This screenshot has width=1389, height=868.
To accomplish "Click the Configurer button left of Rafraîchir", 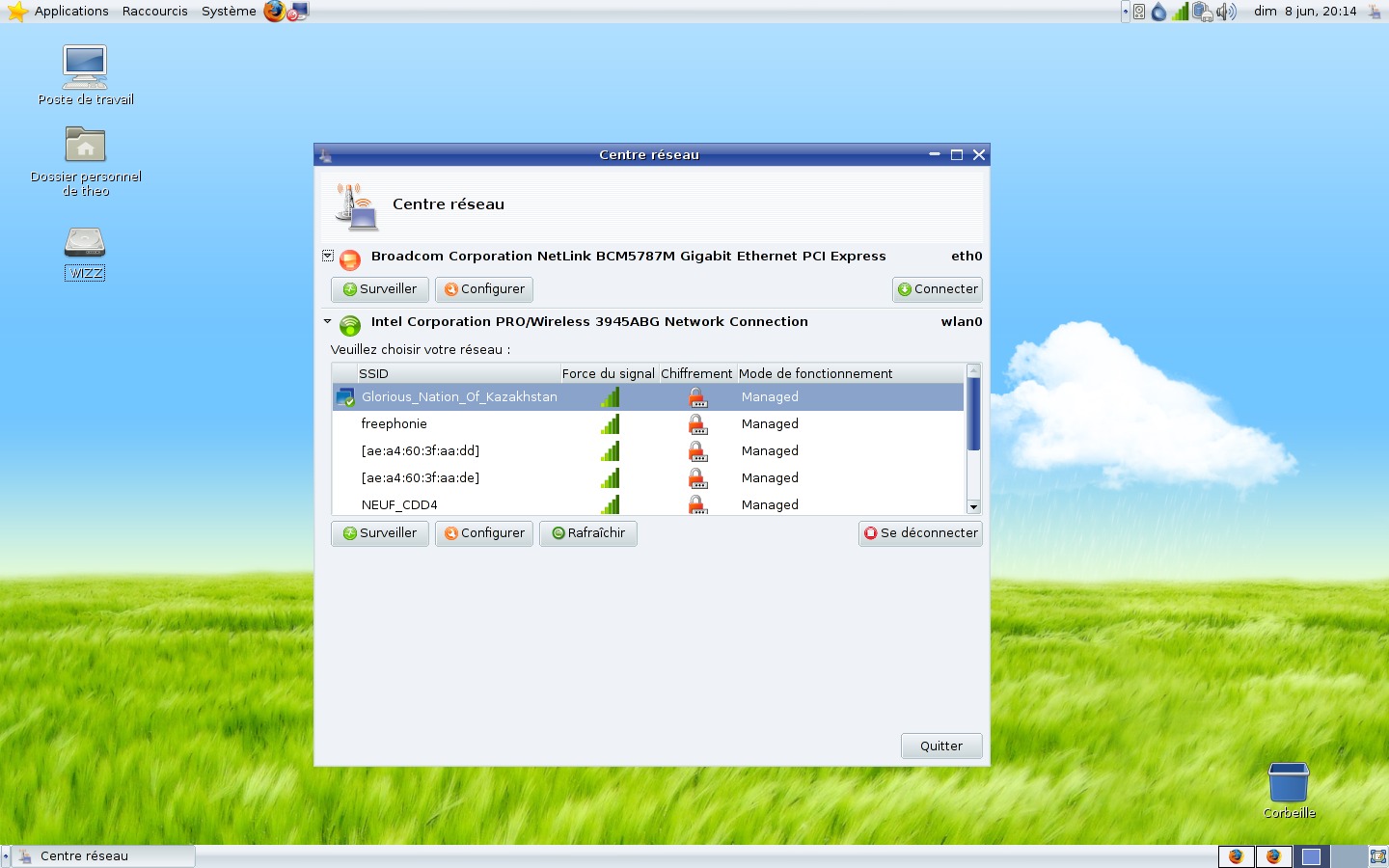I will (x=484, y=533).
